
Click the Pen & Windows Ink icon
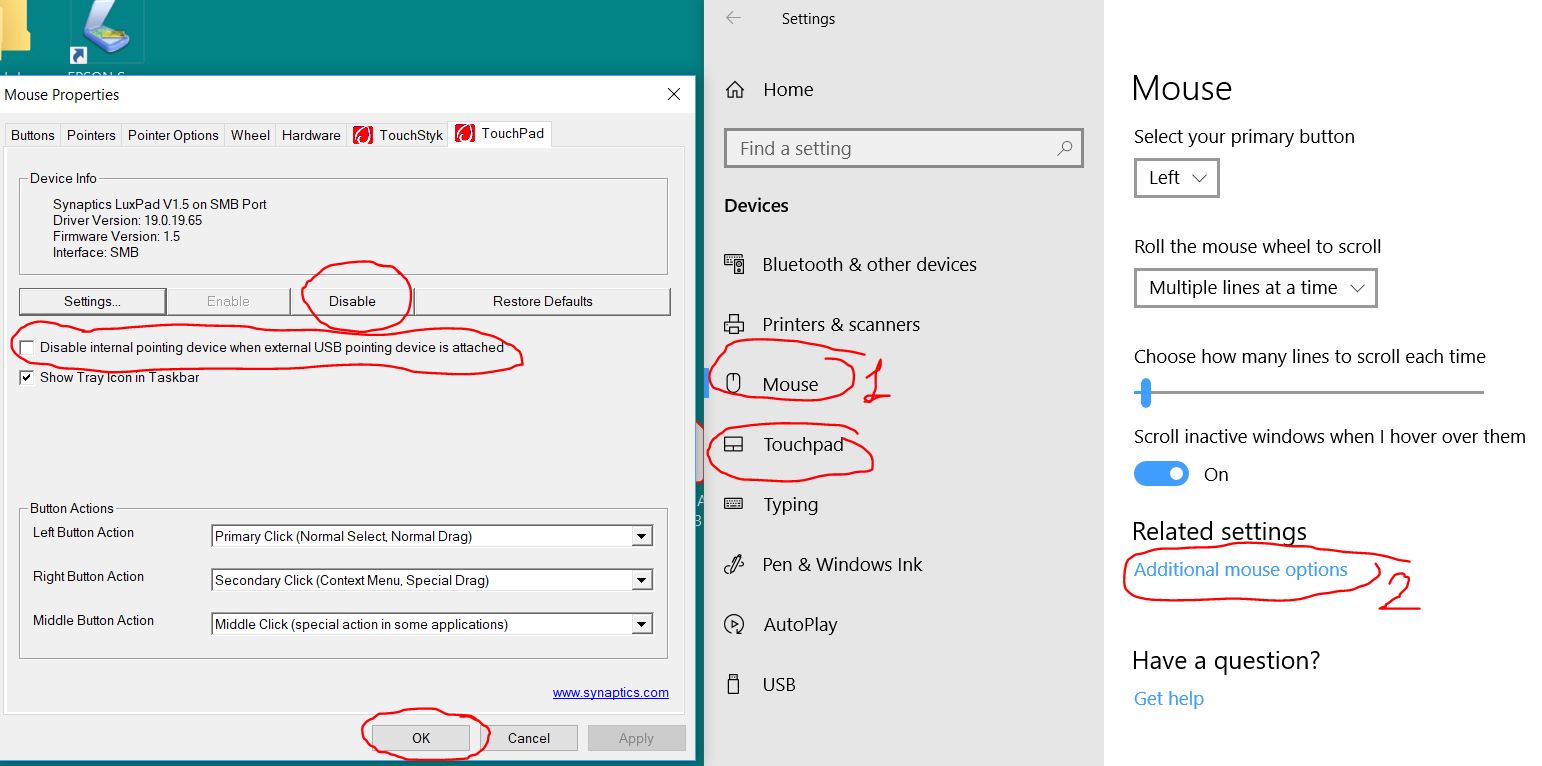coord(734,565)
